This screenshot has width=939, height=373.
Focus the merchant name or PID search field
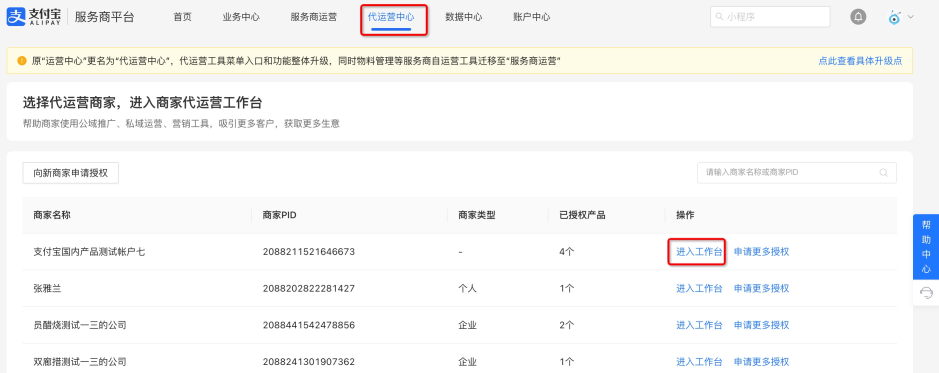click(x=796, y=172)
